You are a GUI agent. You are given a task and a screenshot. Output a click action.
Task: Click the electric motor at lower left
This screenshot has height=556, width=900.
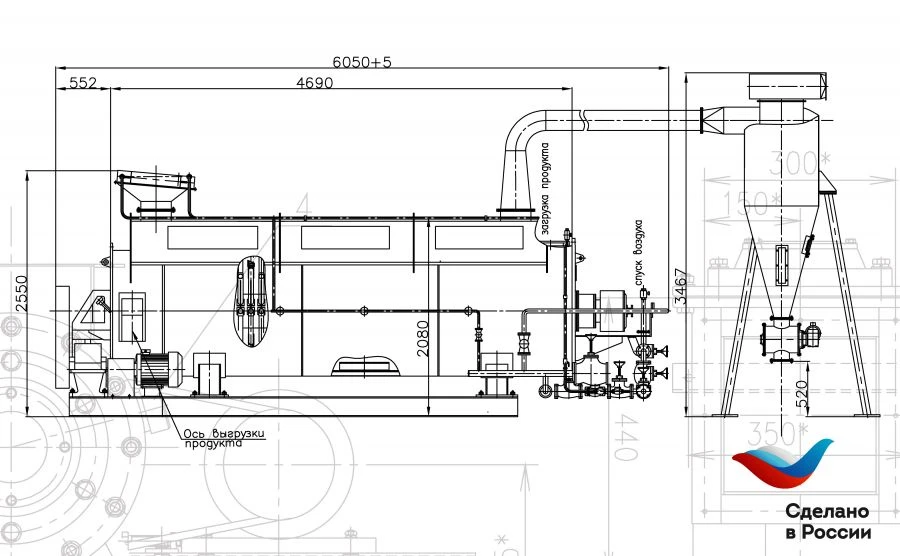[x=158, y=368]
